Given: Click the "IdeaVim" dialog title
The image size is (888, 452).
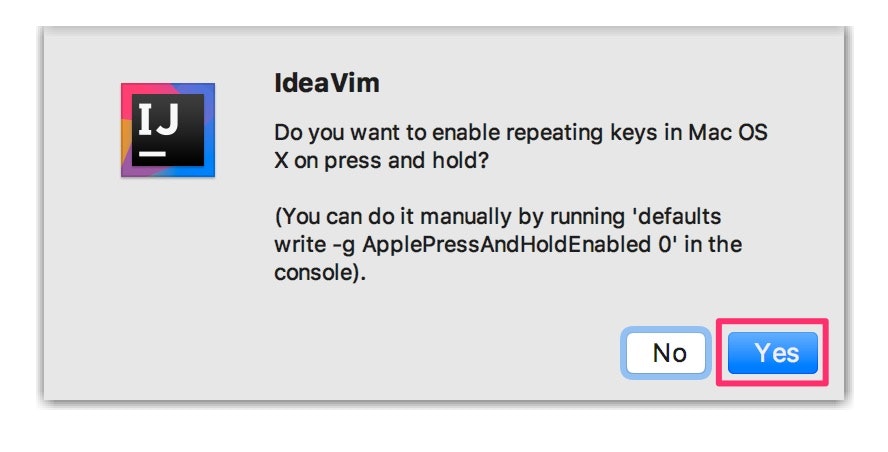Looking at the screenshot, I should (327, 83).
